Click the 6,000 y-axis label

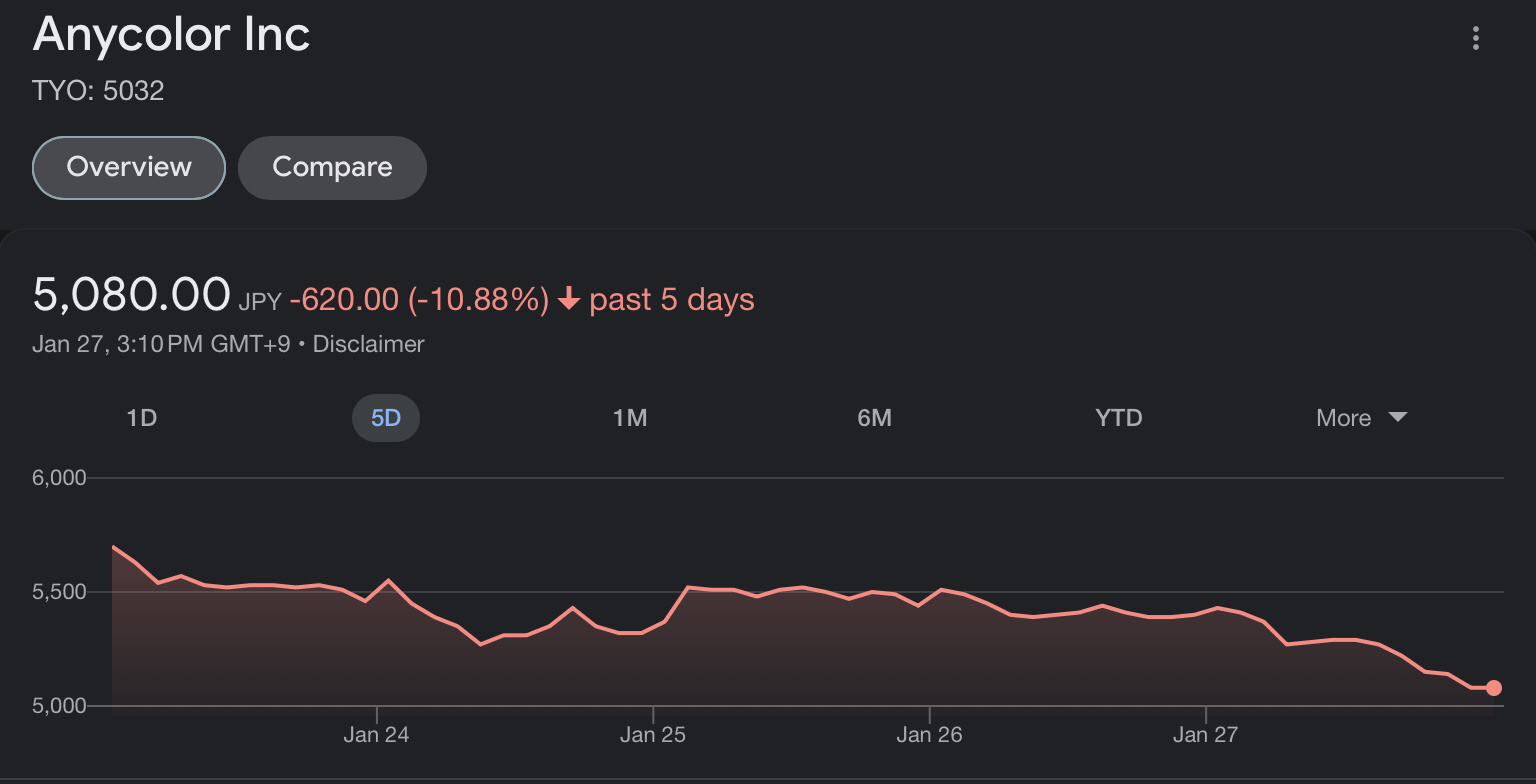click(x=60, y=478)
